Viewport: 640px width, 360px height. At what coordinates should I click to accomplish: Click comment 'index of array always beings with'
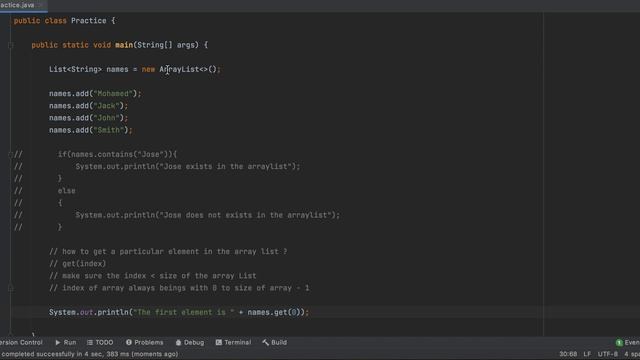[179, 288]
